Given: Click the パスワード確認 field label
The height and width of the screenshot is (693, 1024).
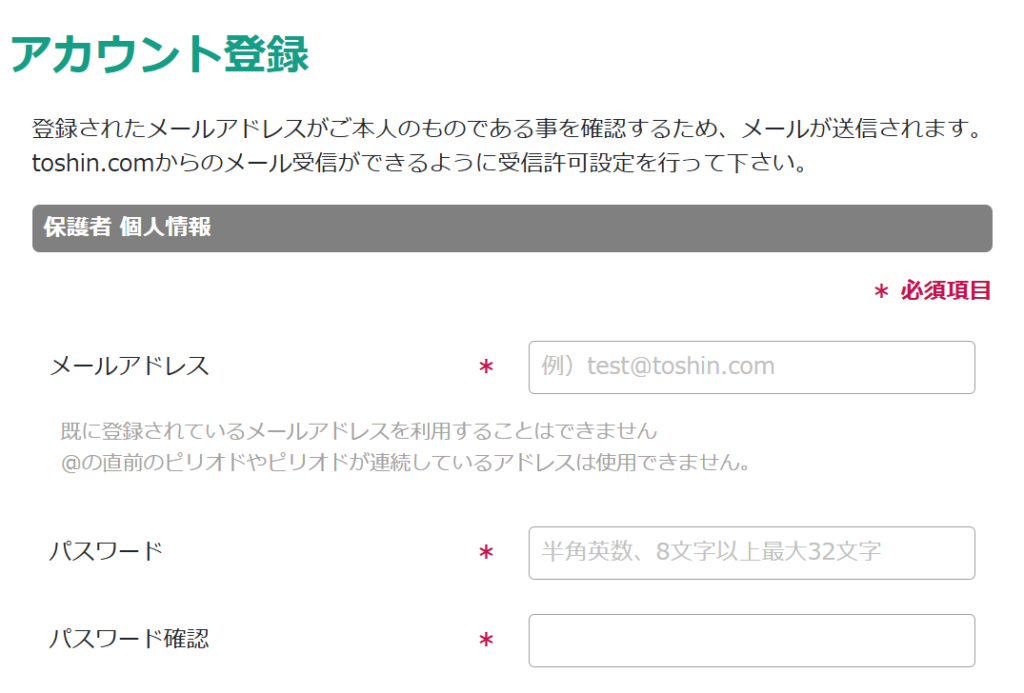Looking at the screenshot, I should coord(130,639).
